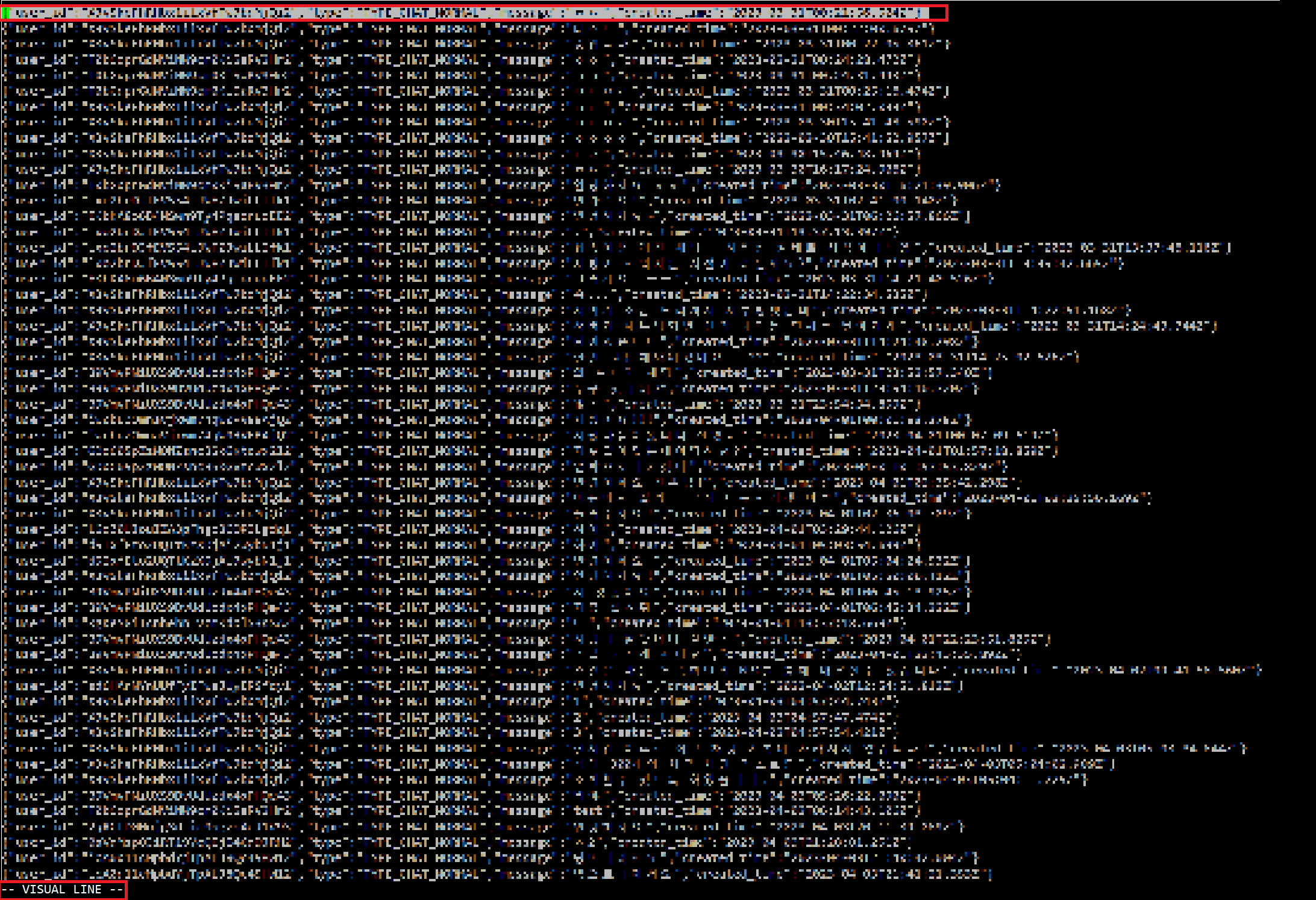Click the word "test" in message field

coord(588,811)
